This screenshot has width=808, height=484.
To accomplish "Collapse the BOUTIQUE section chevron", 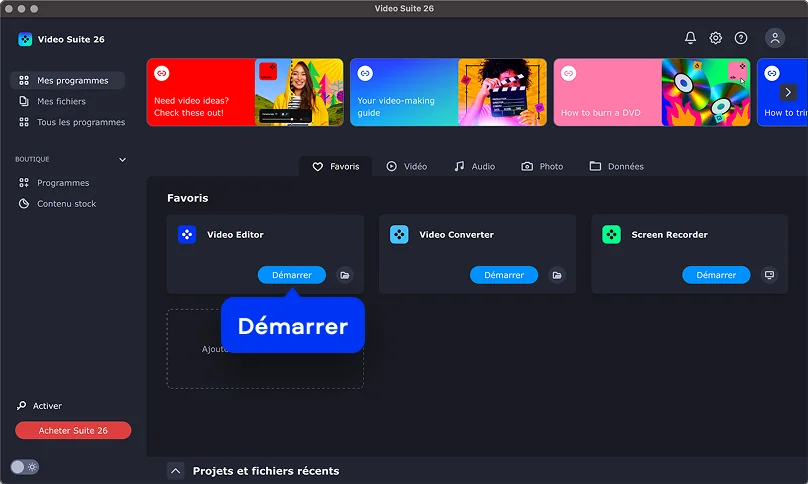I will tap(123, 160).
